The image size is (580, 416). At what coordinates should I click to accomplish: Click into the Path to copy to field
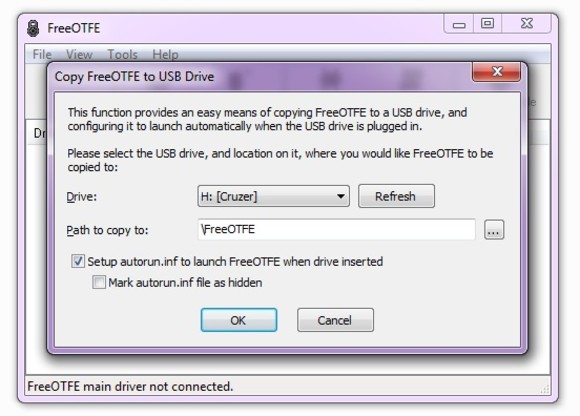(x=336, y=229)
